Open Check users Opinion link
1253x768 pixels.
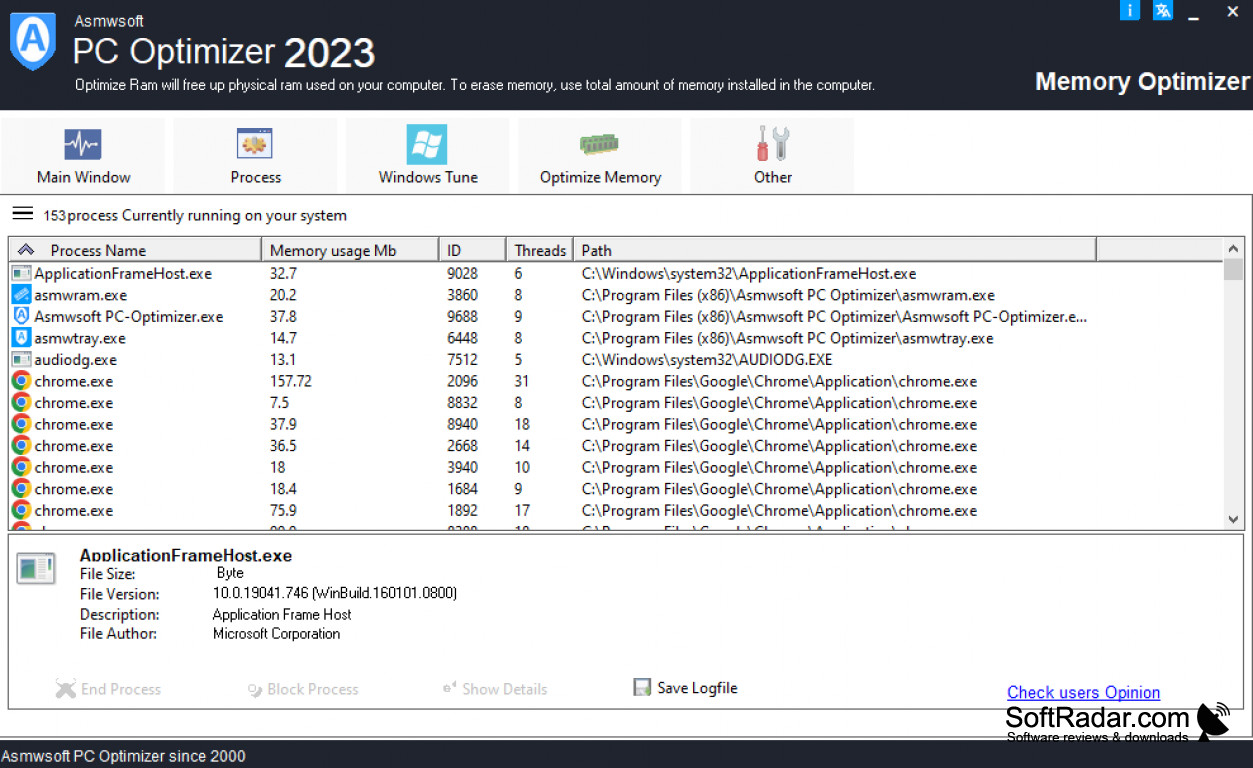tap(1083, 692)
